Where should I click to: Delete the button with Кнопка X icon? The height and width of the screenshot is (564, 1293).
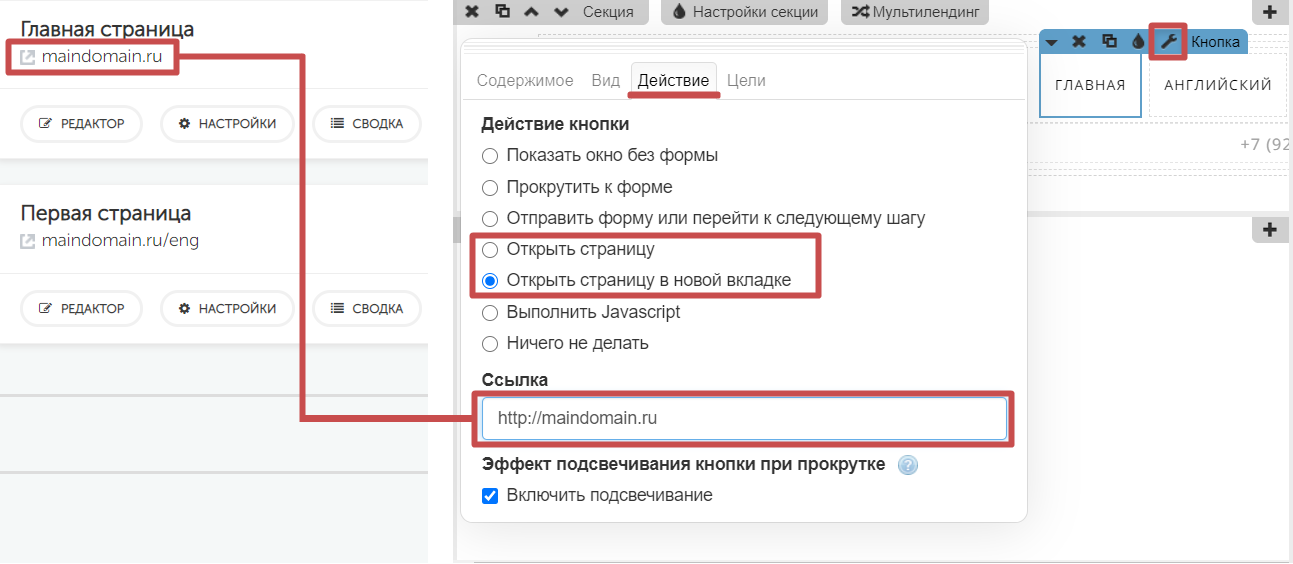1079,42
